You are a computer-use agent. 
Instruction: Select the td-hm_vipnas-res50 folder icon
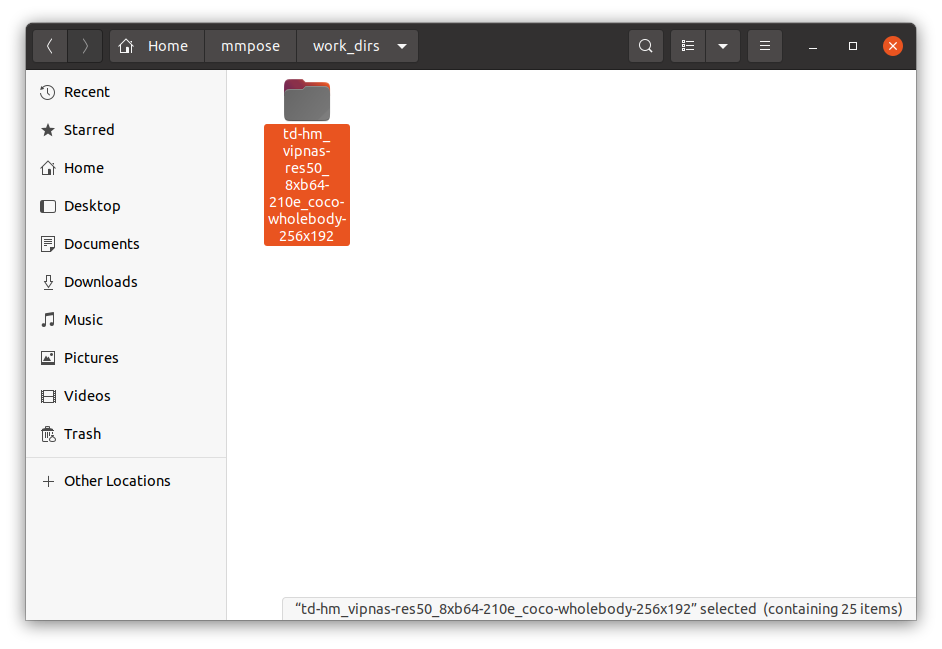[x=307, y=100]
